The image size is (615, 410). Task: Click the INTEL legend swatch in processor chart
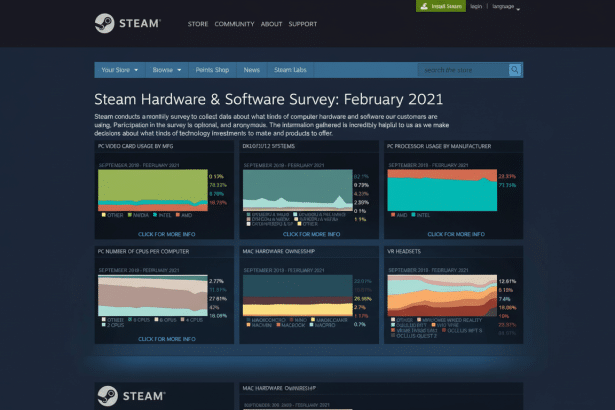pyautogui.click(x=413, y=215)
